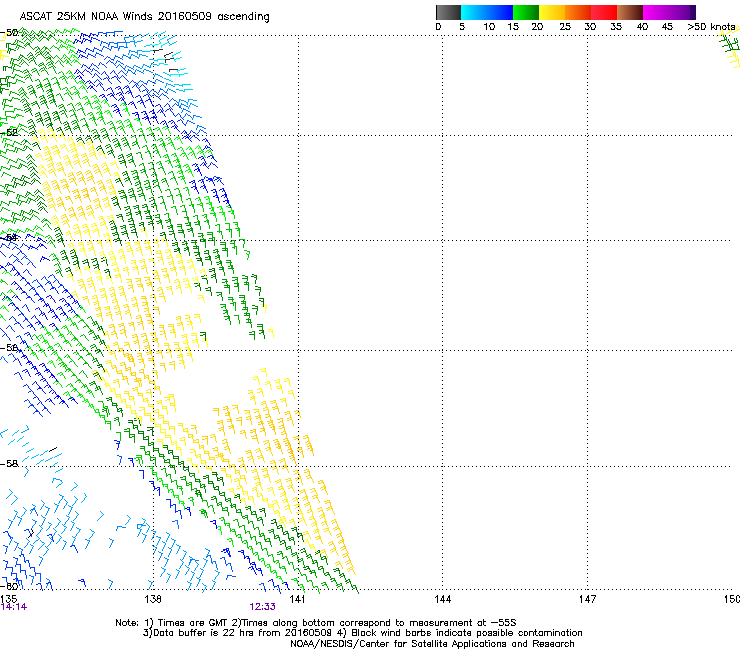The height and width of the screenshot is (650, 740).
Task: Click the chart title "ASCAT 25KM NOAA Winds 20160509 ascending"
Action: point(144,17)
